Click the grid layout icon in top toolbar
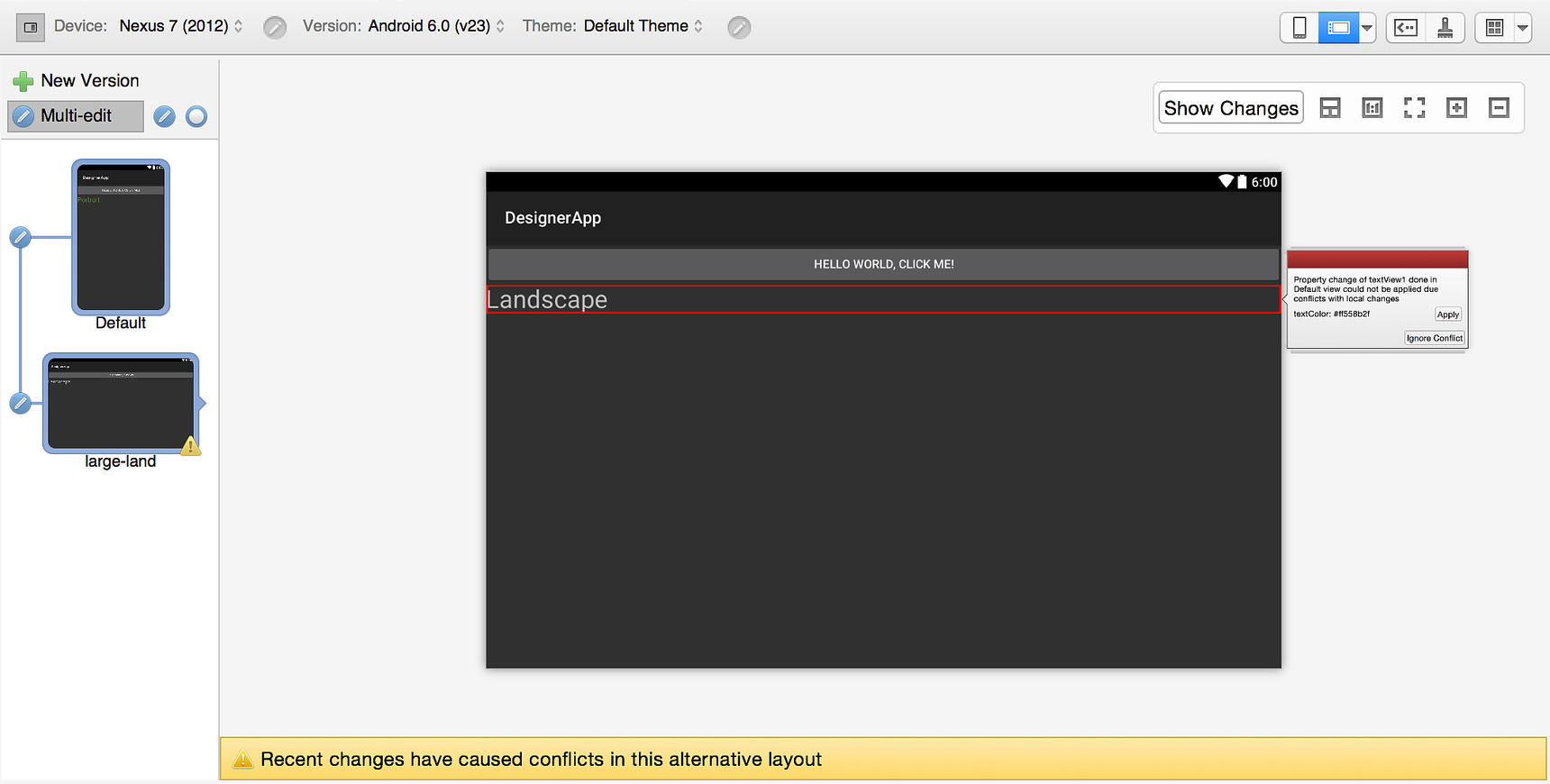 (x=1494, y=27)
